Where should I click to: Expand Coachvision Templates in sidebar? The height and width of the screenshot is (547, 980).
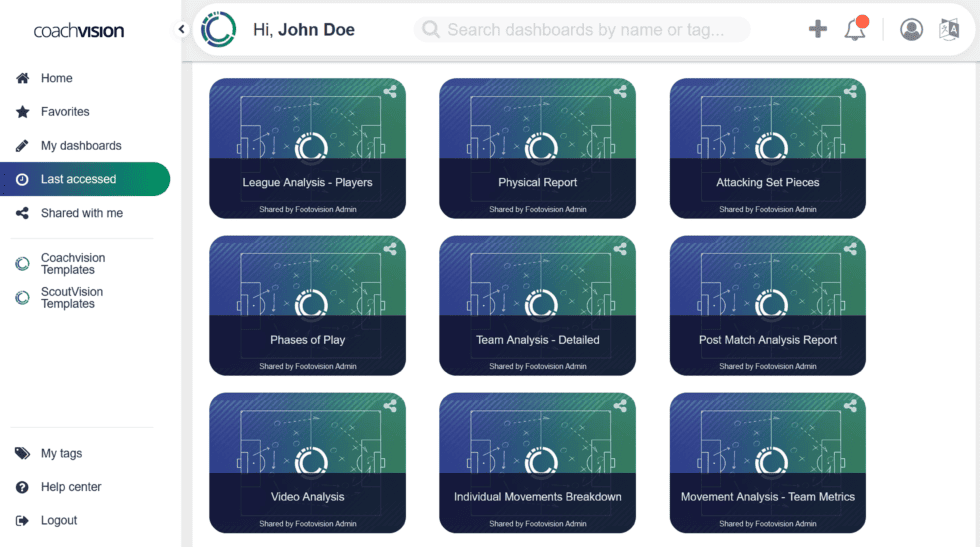(72, 264)
